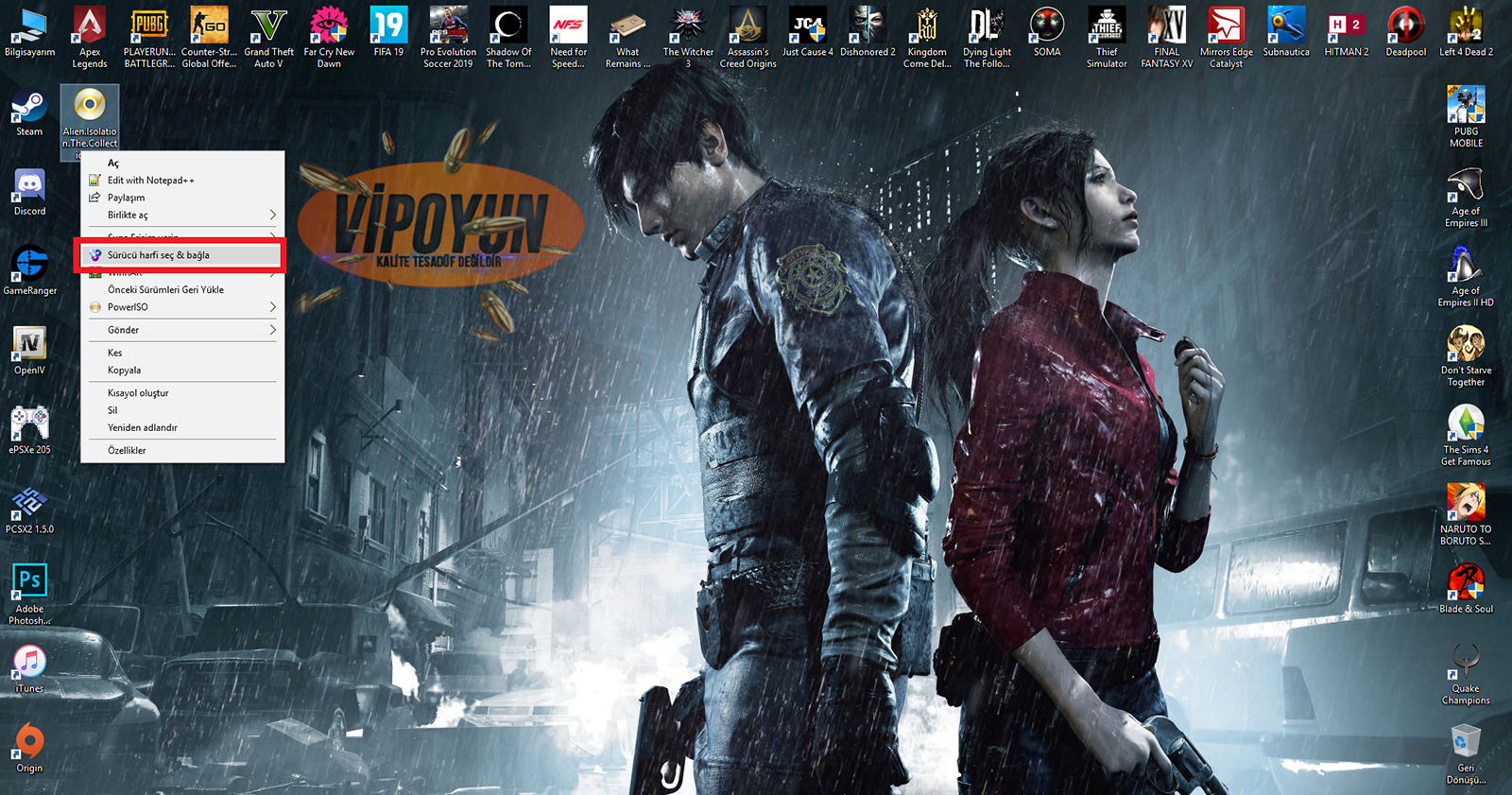Select the Just Cause 4 icon
Viewport: 1512px width, 795px height.
coord(808,33)
